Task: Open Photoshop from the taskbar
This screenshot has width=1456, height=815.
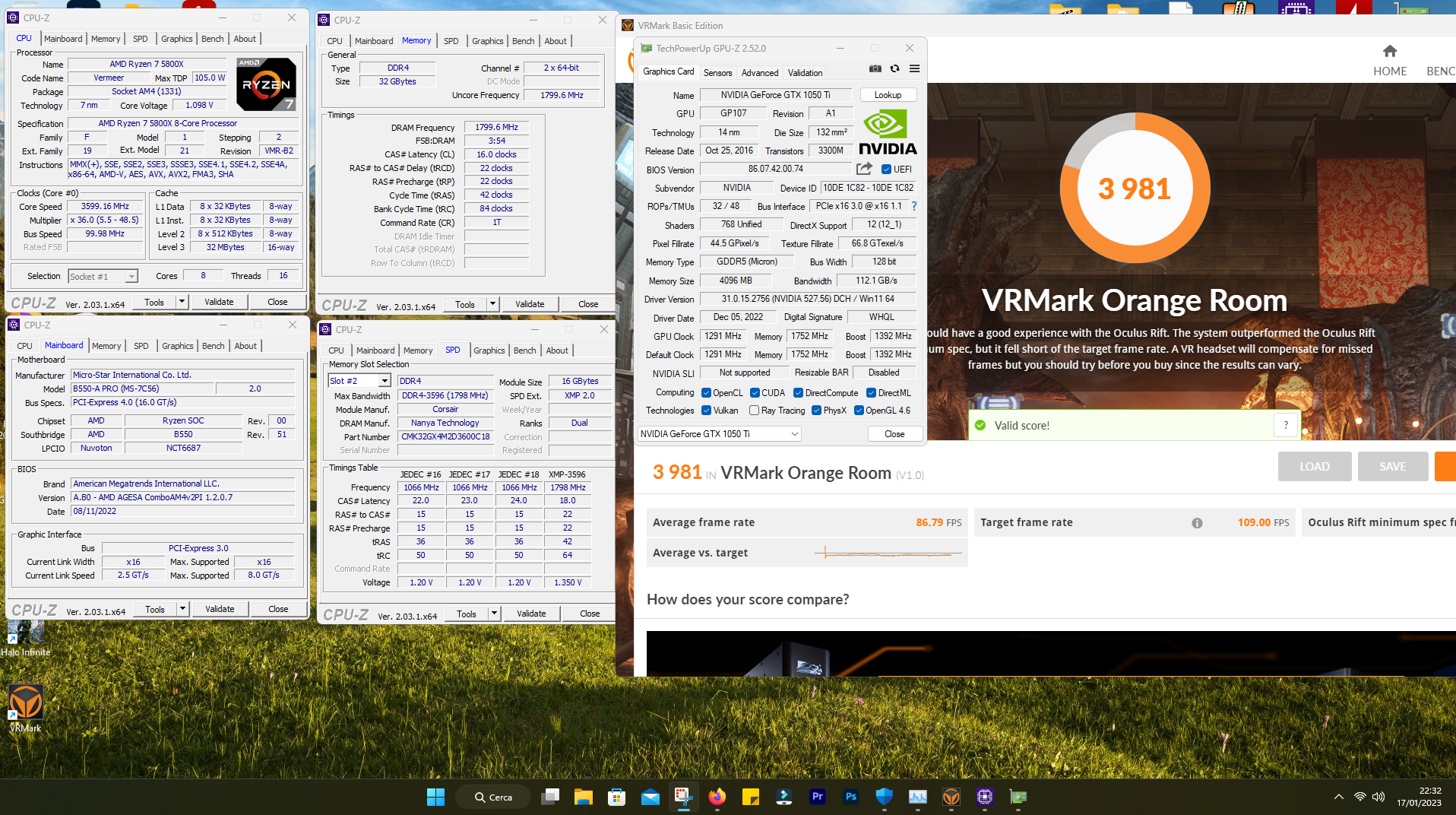Action: 851,797
